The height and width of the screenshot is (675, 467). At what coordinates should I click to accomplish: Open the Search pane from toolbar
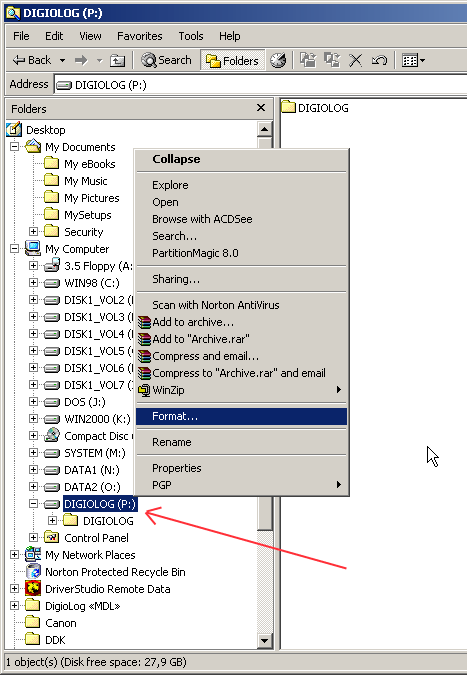[166, 60]
